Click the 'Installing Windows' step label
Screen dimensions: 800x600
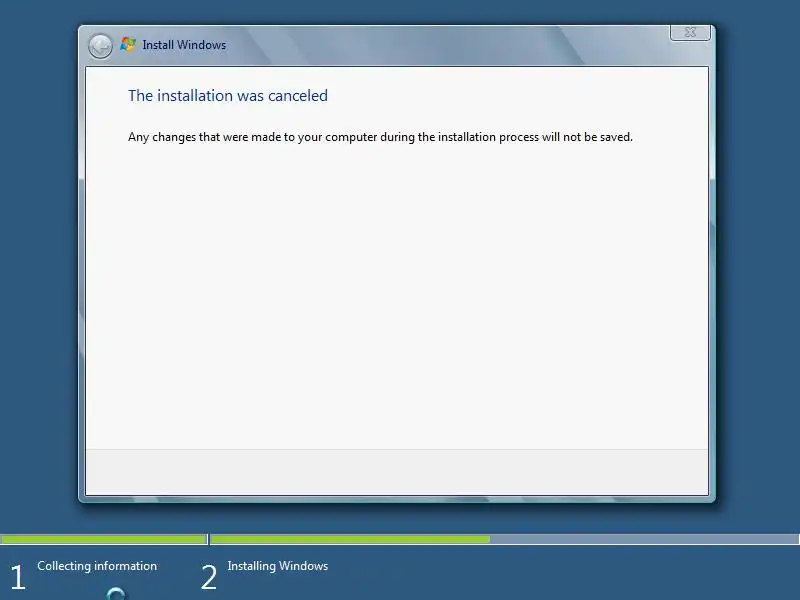click(278, 566)
